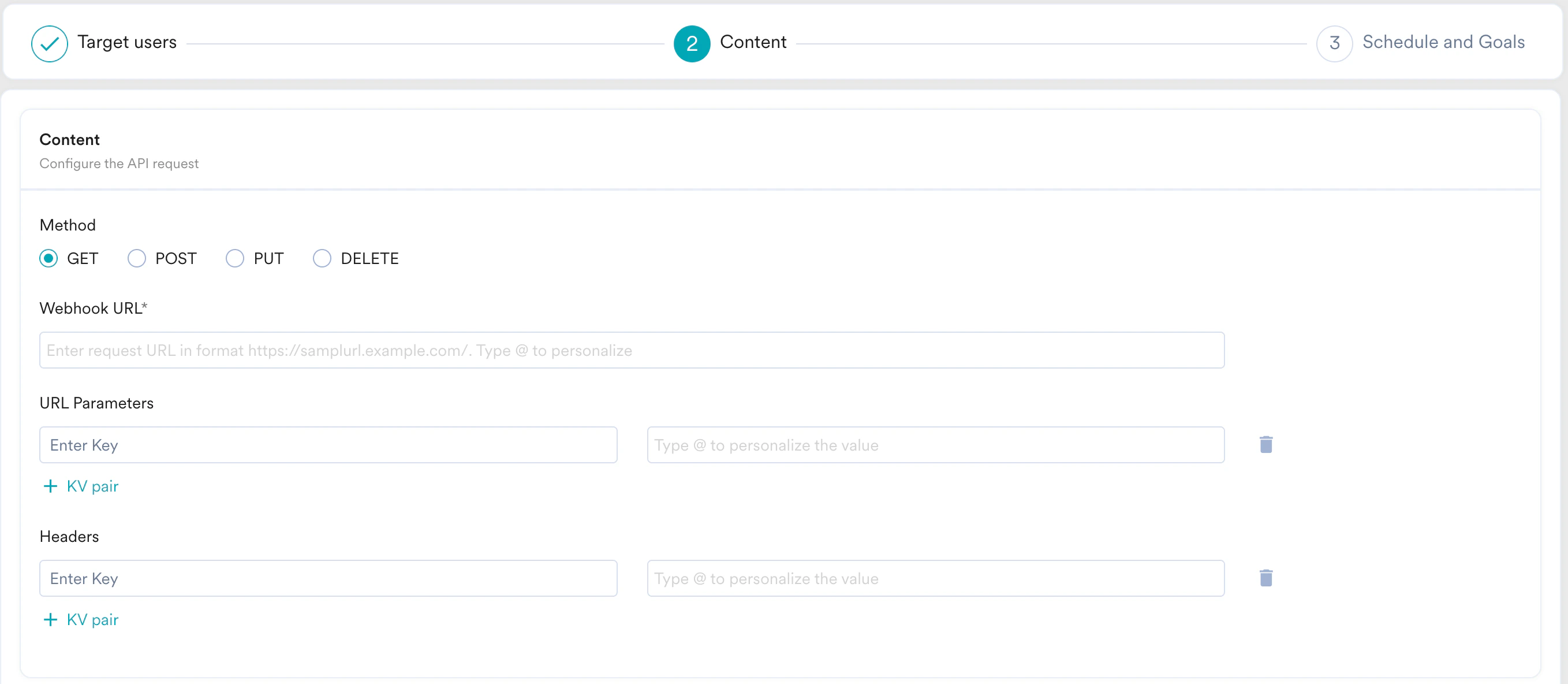Click the personalize value field under Headers

[x=935, y=578]
